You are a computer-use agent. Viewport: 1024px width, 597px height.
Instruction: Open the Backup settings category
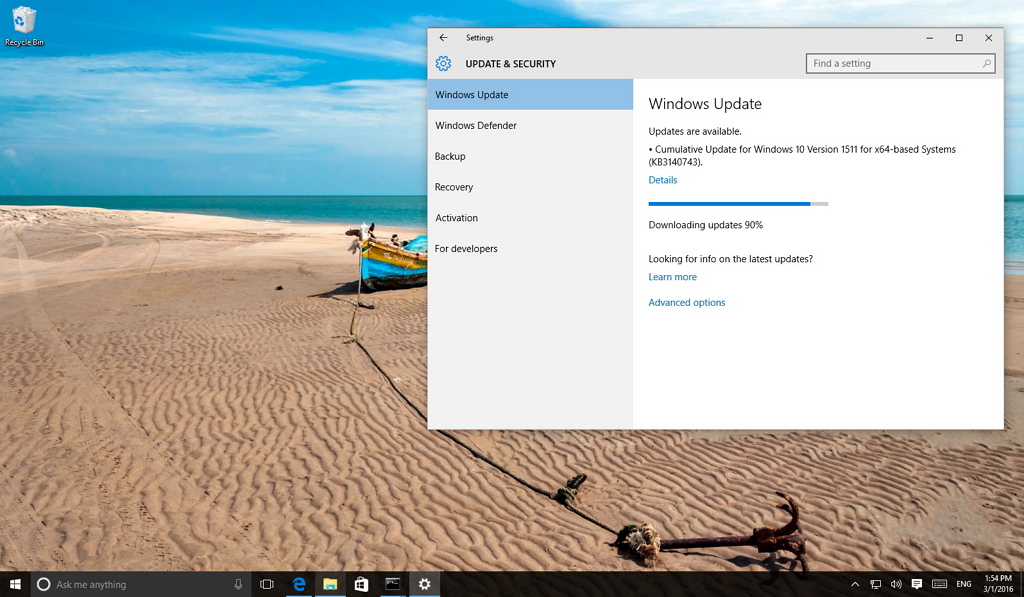point(530,156)
